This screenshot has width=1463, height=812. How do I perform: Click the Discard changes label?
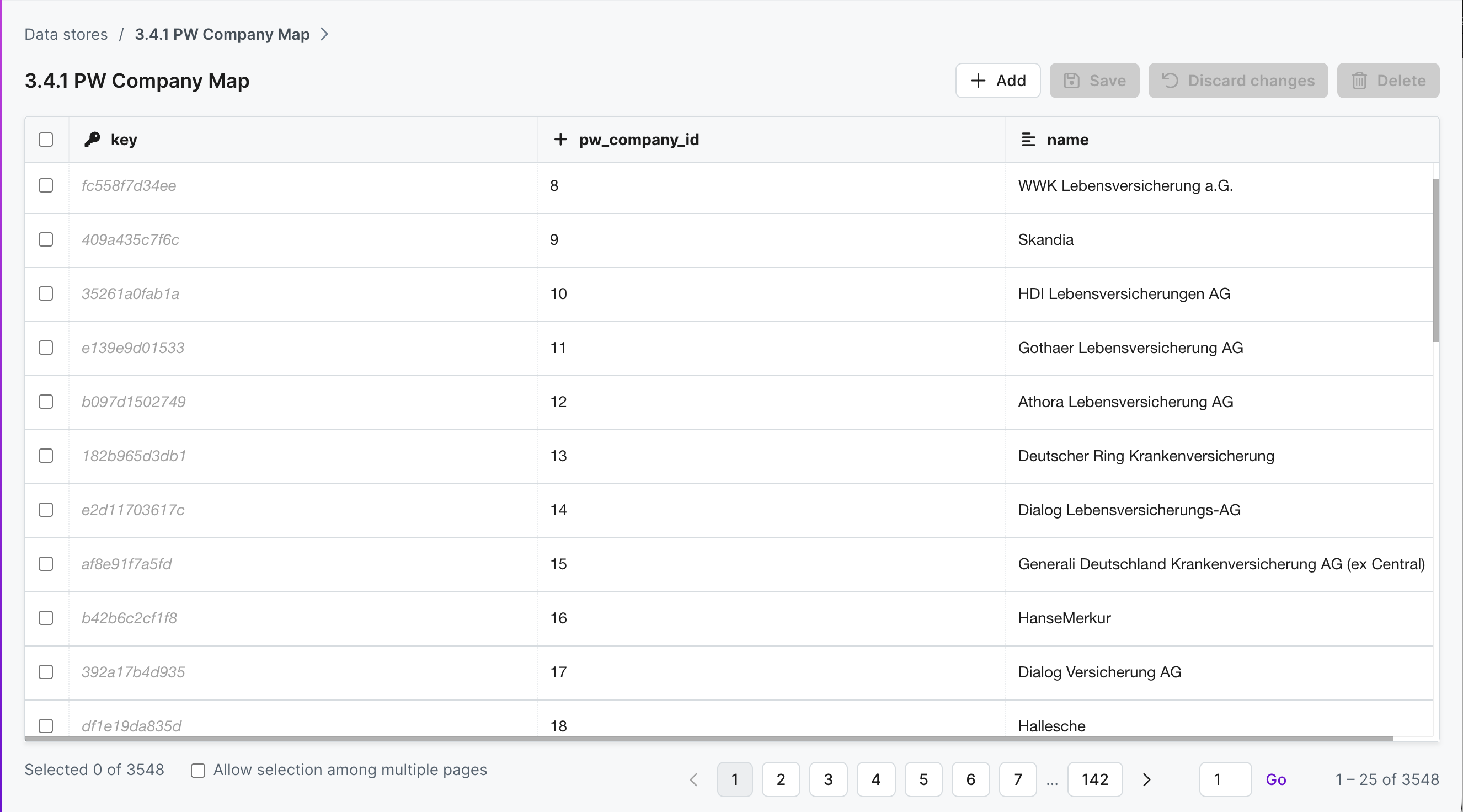[x=1251, y=81]
